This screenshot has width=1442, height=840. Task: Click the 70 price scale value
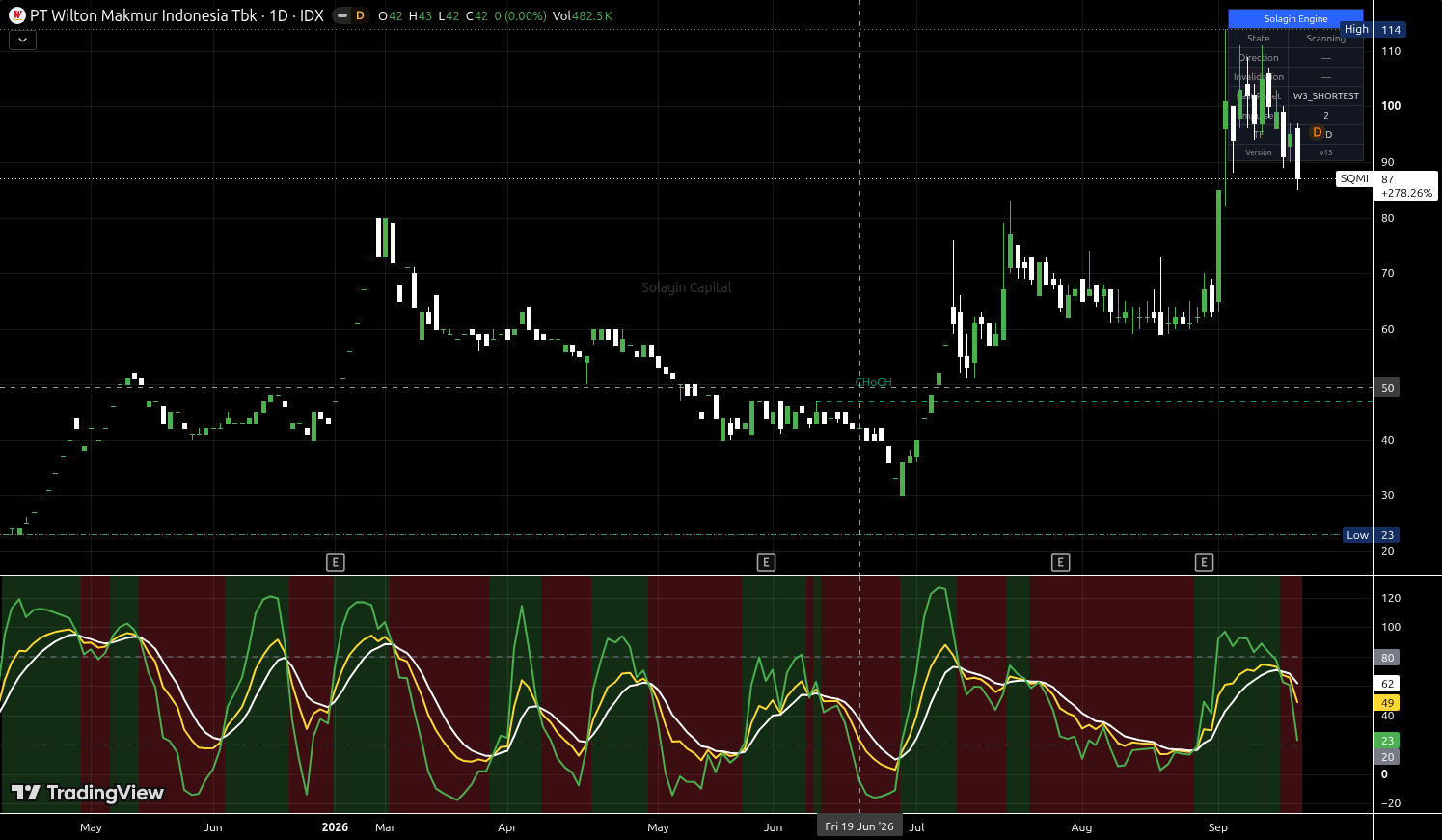[x=1387, y=273]
